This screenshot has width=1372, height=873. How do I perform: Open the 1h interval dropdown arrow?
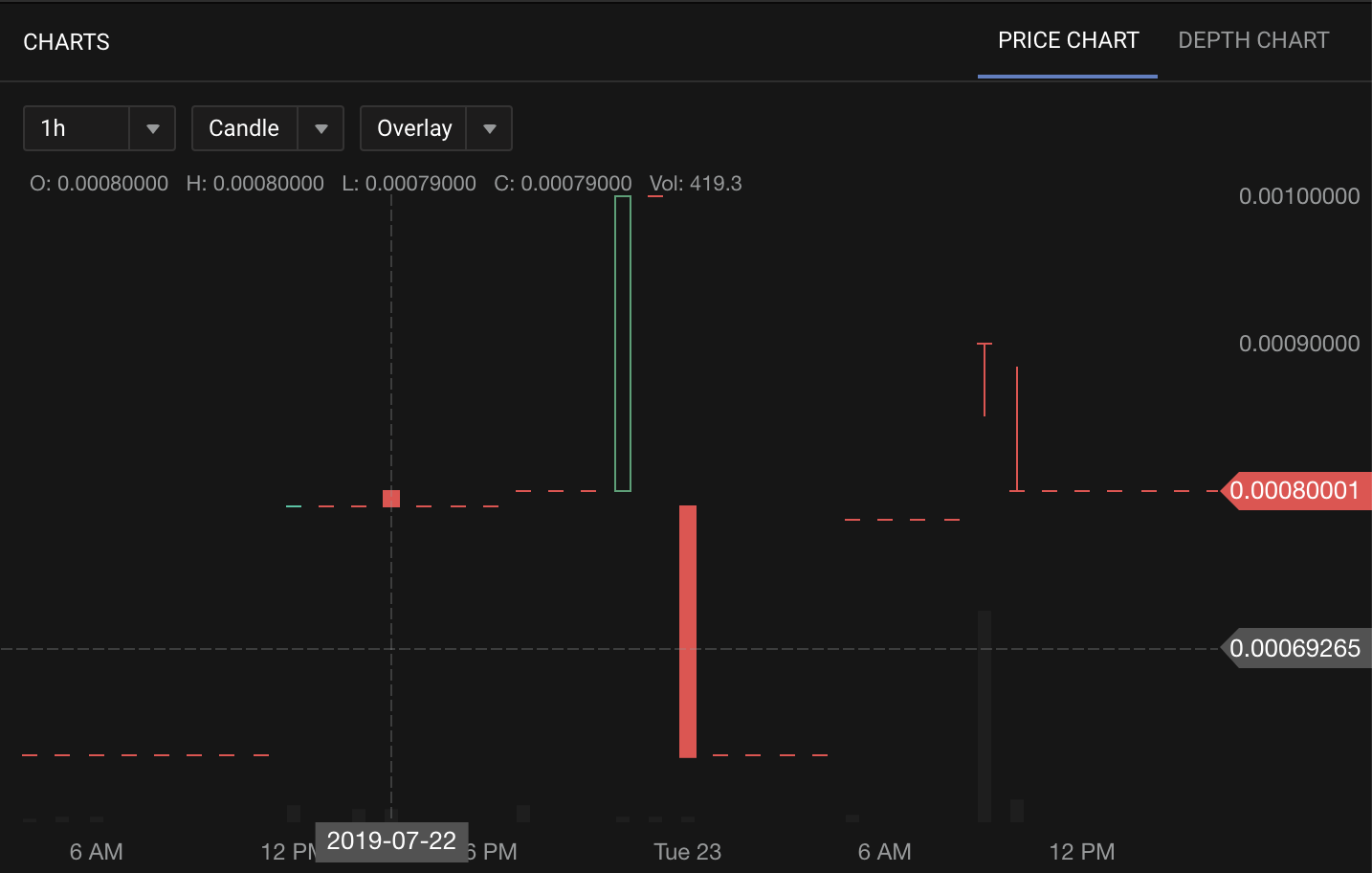click(152, 128)
